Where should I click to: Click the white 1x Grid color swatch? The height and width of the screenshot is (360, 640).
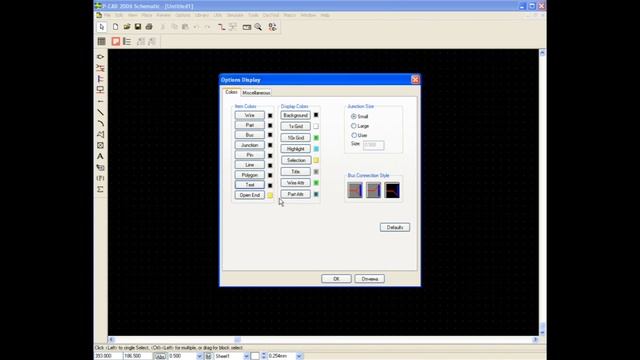(316, 127)
